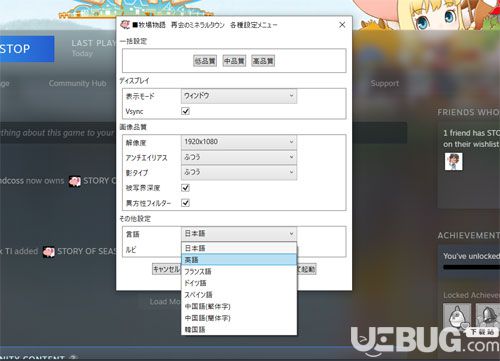Click the achievements progress bar in Steam
The width and height of the screenshot is (500, 361).
click(x=471, y=267)
